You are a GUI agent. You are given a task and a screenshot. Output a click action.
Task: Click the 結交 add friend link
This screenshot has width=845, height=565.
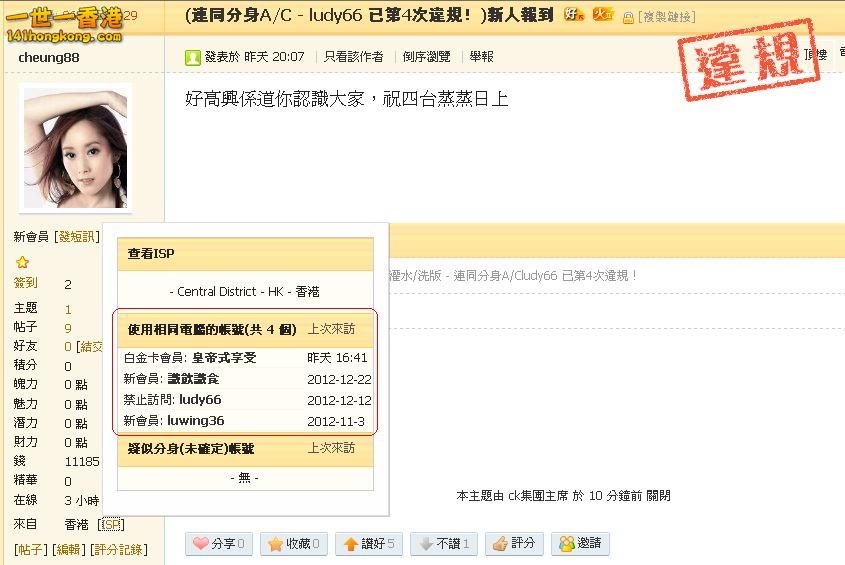89,347
